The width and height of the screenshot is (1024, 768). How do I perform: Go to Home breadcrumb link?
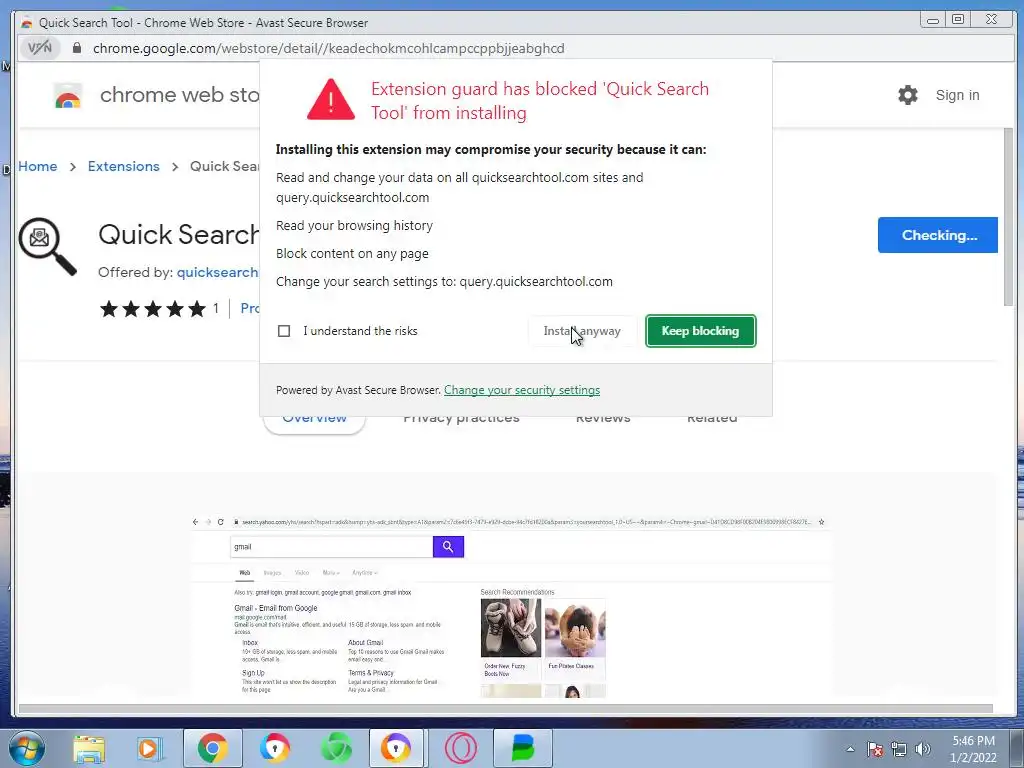38,166
